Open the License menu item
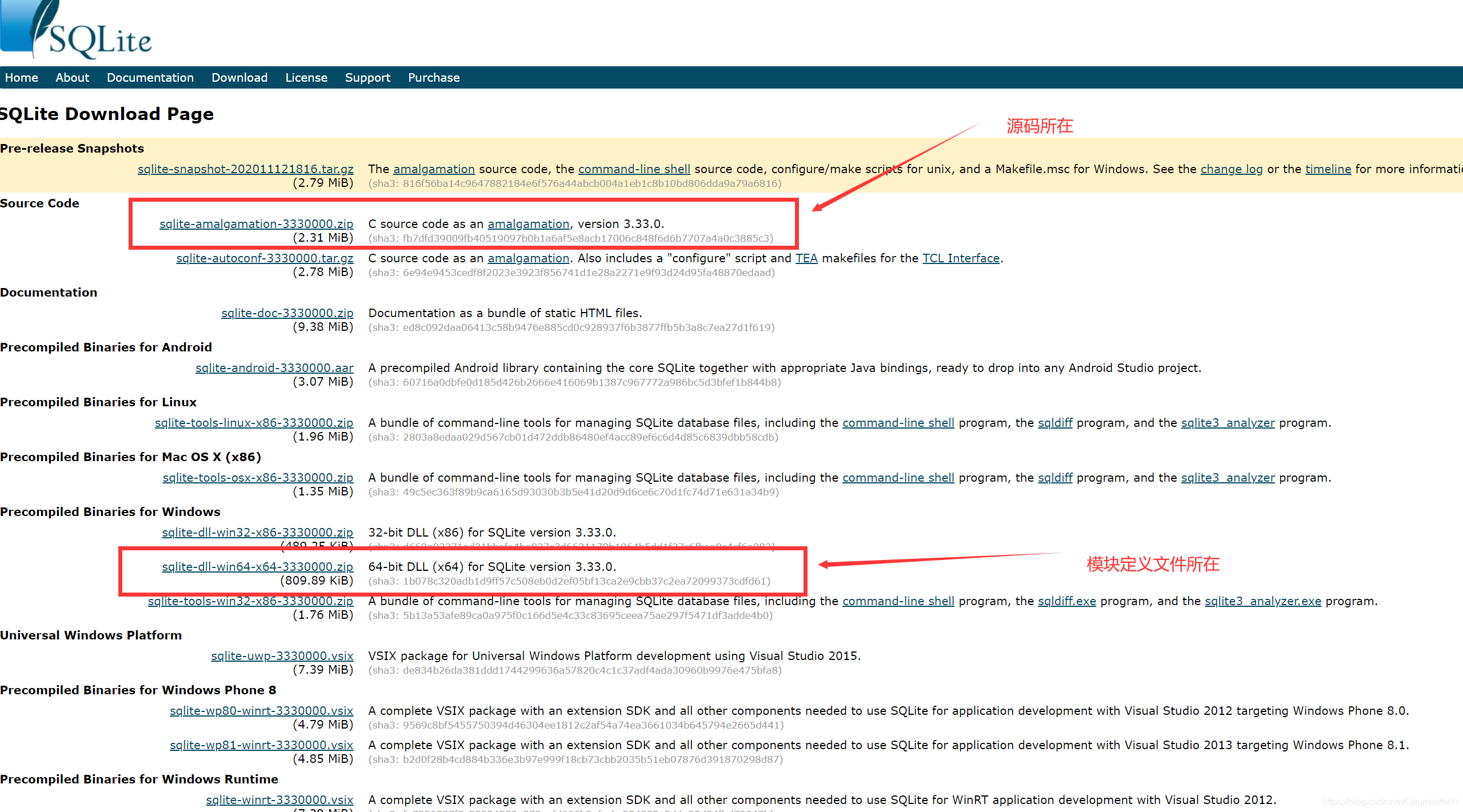 tap(306, 78)
